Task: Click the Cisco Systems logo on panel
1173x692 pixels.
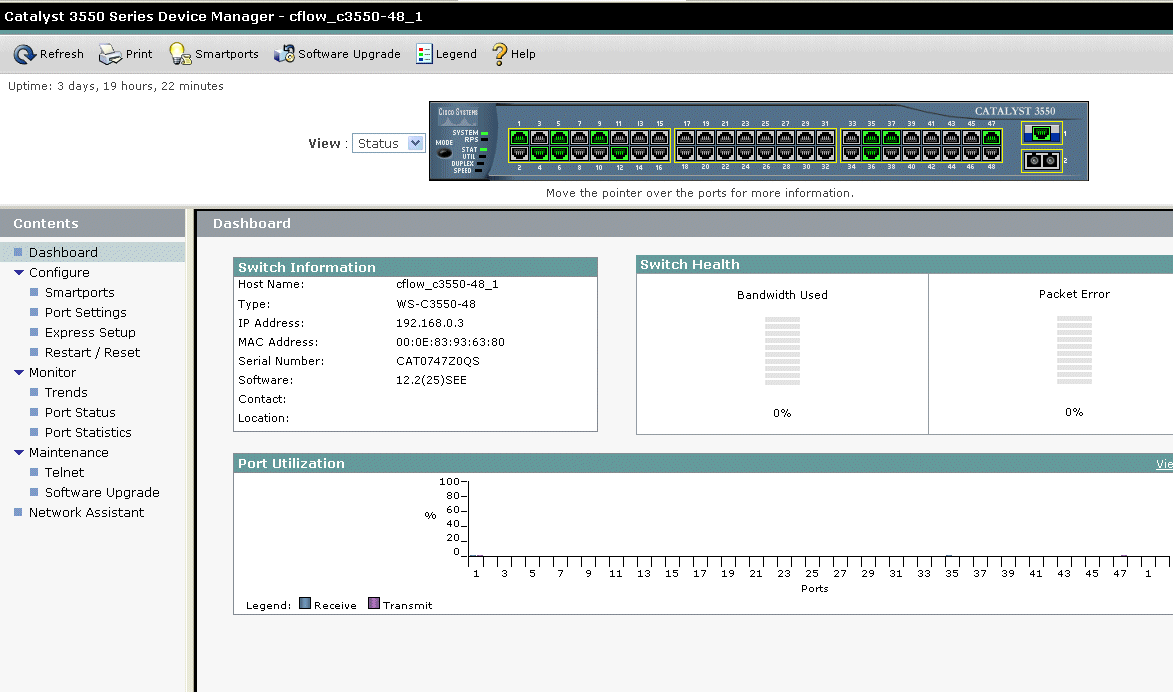Action: (x=458, y=116)
